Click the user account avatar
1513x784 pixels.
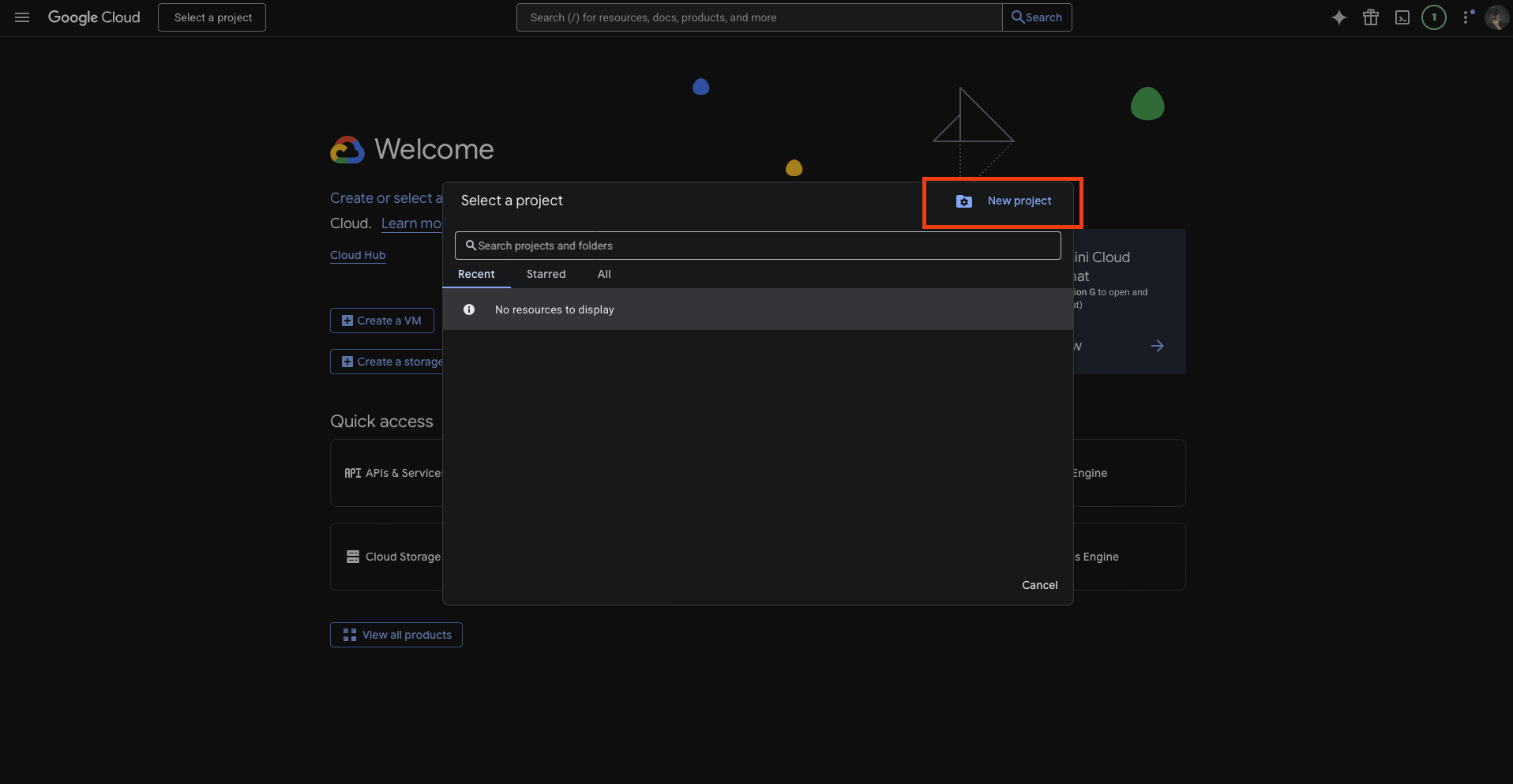[x=1496, y=17]
